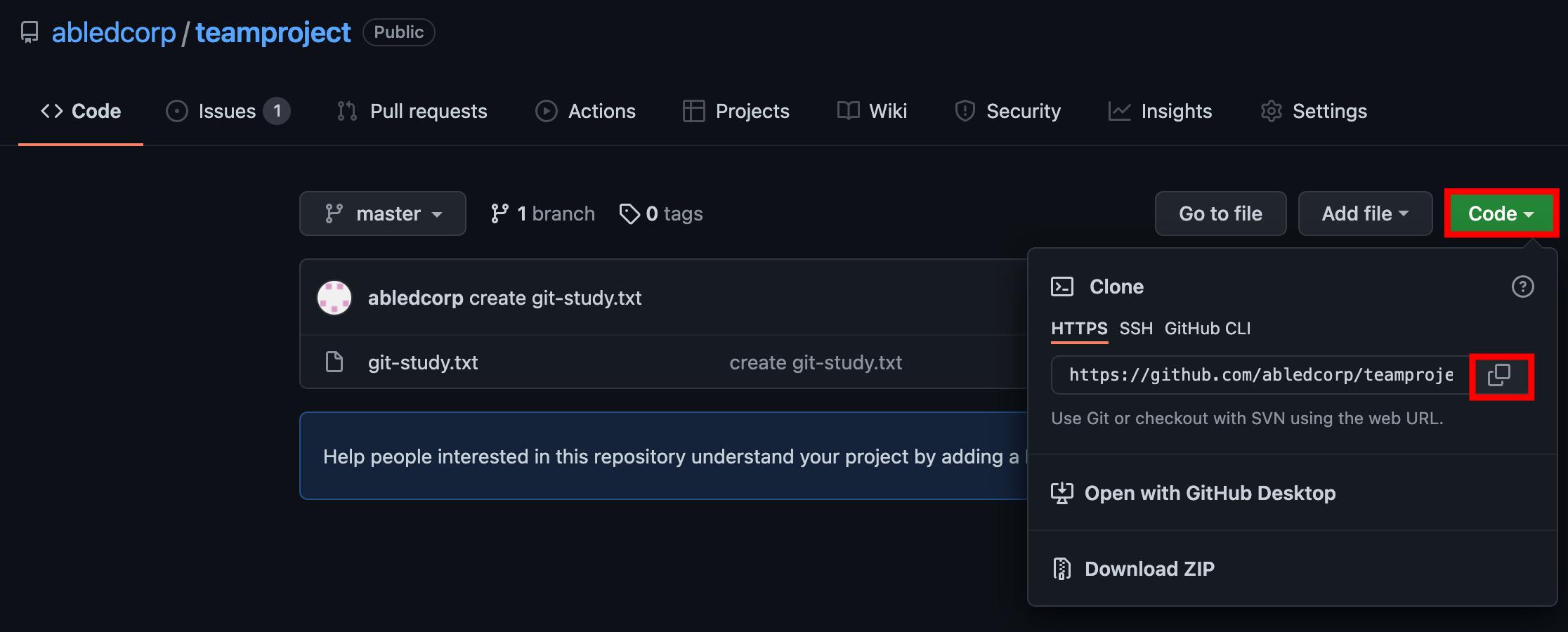Click the Go to file button

click(x=1220, y=213)
